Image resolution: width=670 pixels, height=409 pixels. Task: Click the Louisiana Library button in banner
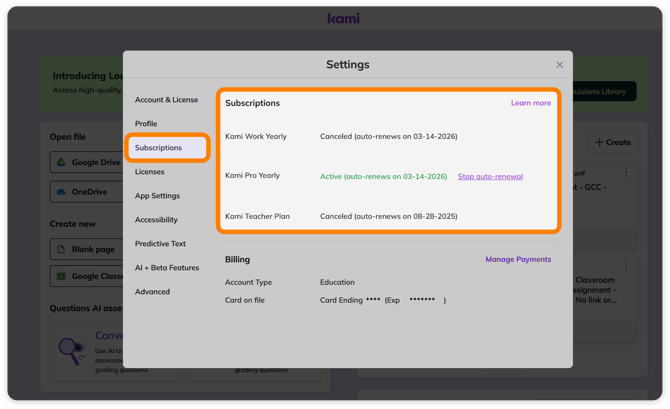[604, 91]
